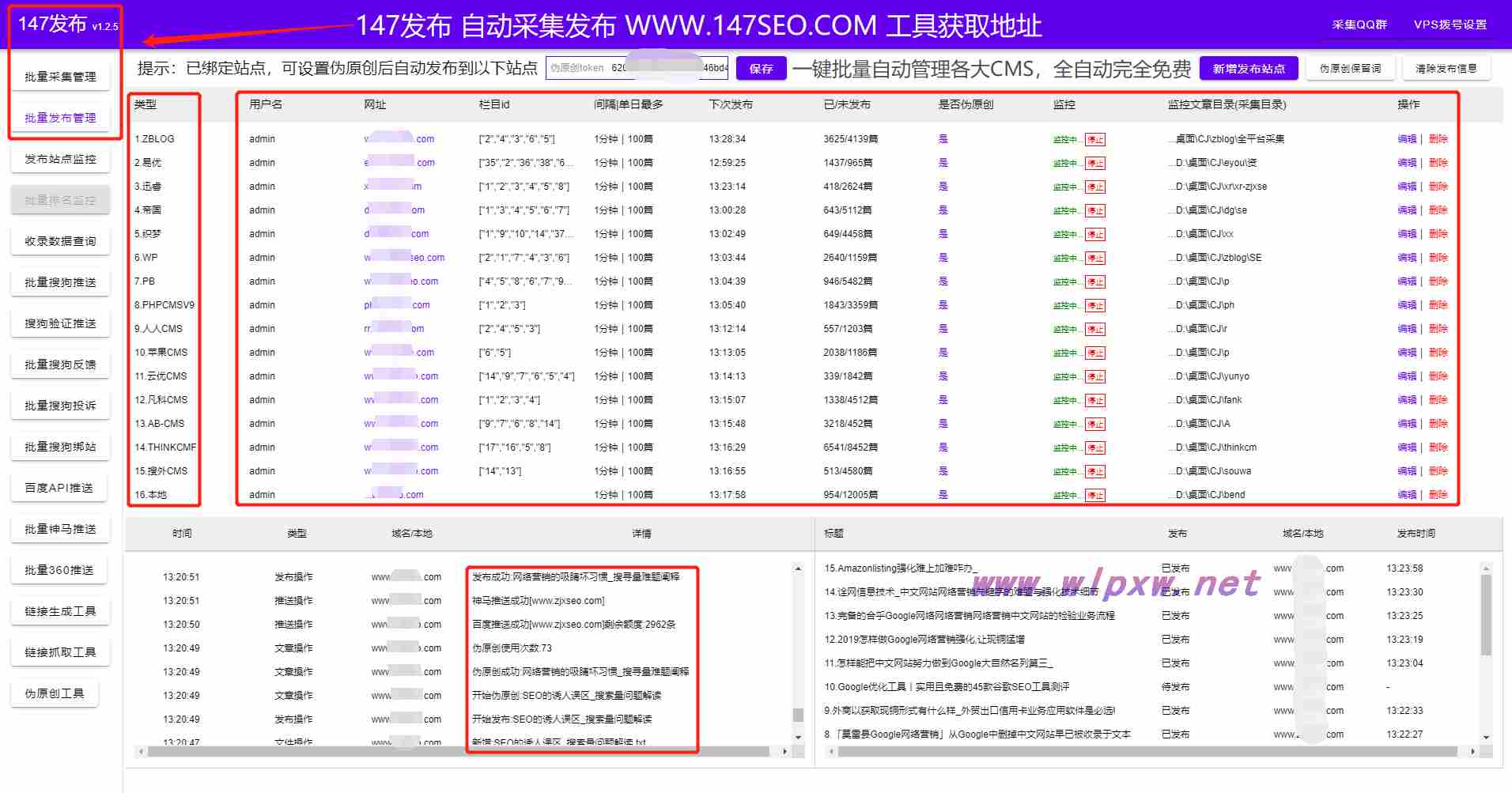Open 批量发布管理 in the sidebar

(x=60, y=118)
